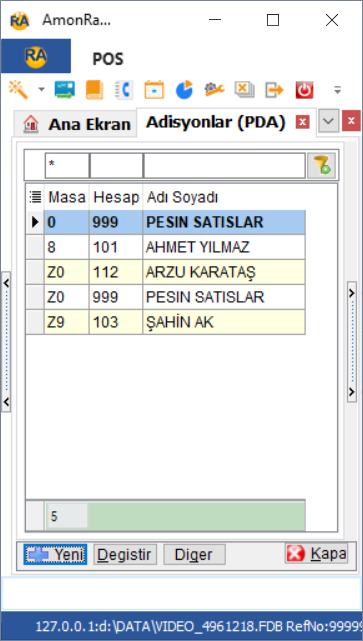The image size is (363, 641).
Task: Expand left panel with the lower left arrow
Action: pos(6,401)
